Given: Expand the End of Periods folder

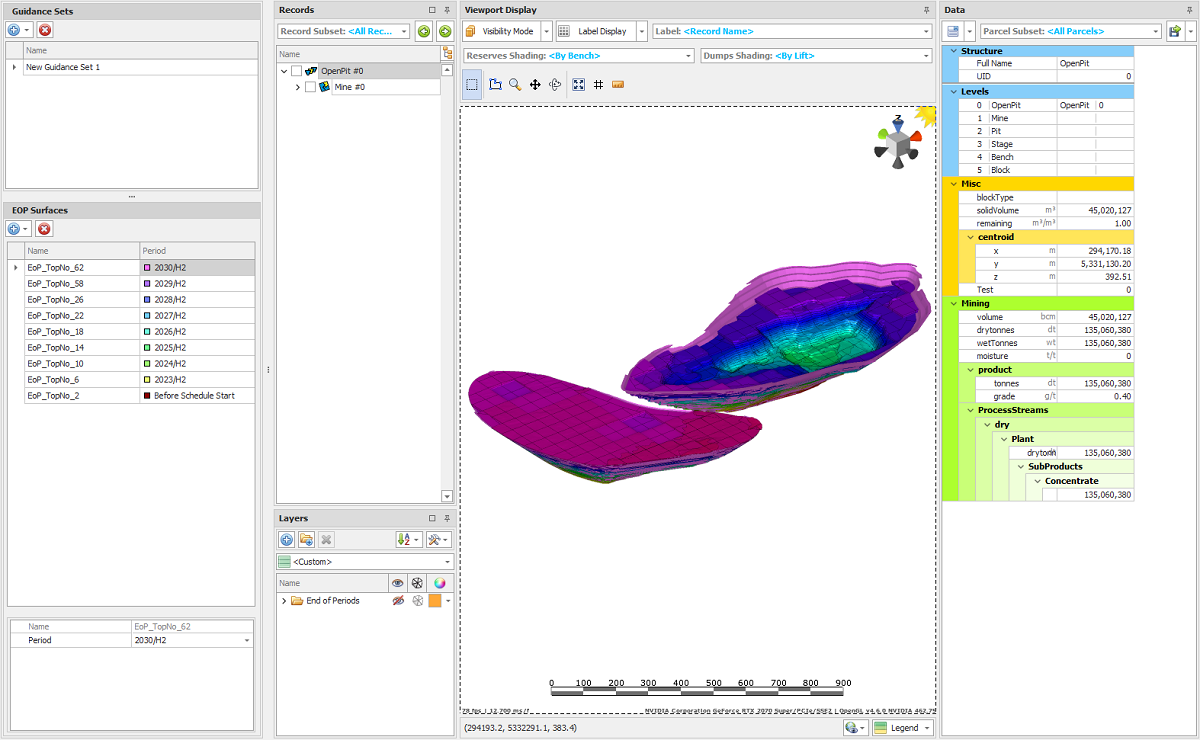Looking at the screenshot, I should [284, 601].
